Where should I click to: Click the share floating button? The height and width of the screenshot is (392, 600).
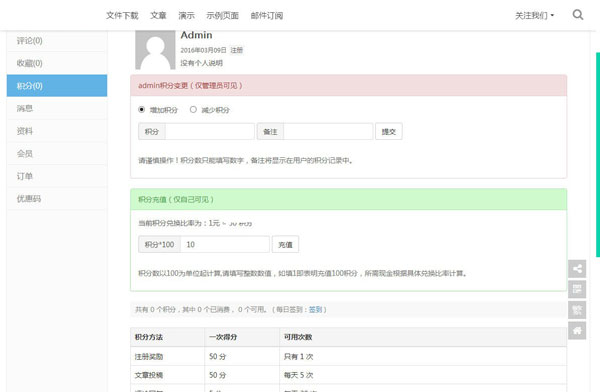577,269
